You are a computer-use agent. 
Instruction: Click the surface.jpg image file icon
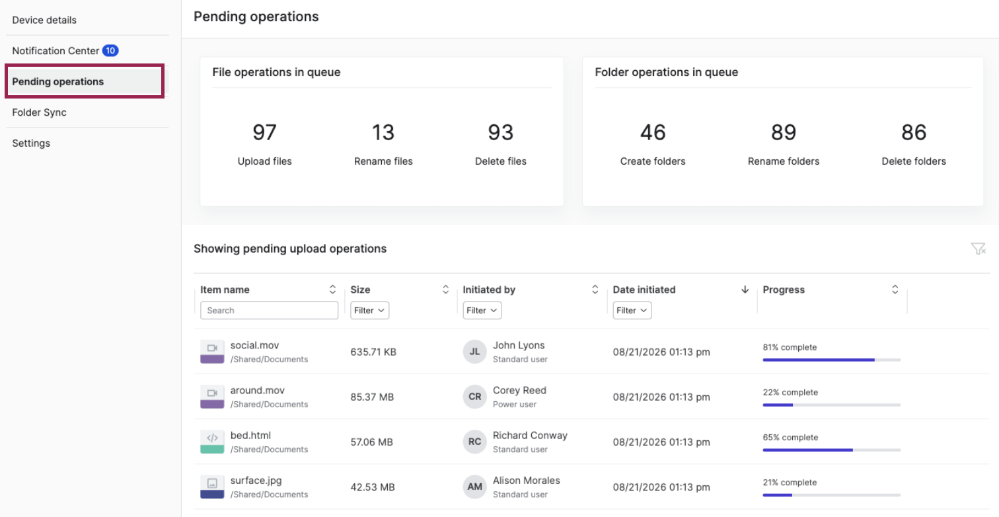click(212, 486)
